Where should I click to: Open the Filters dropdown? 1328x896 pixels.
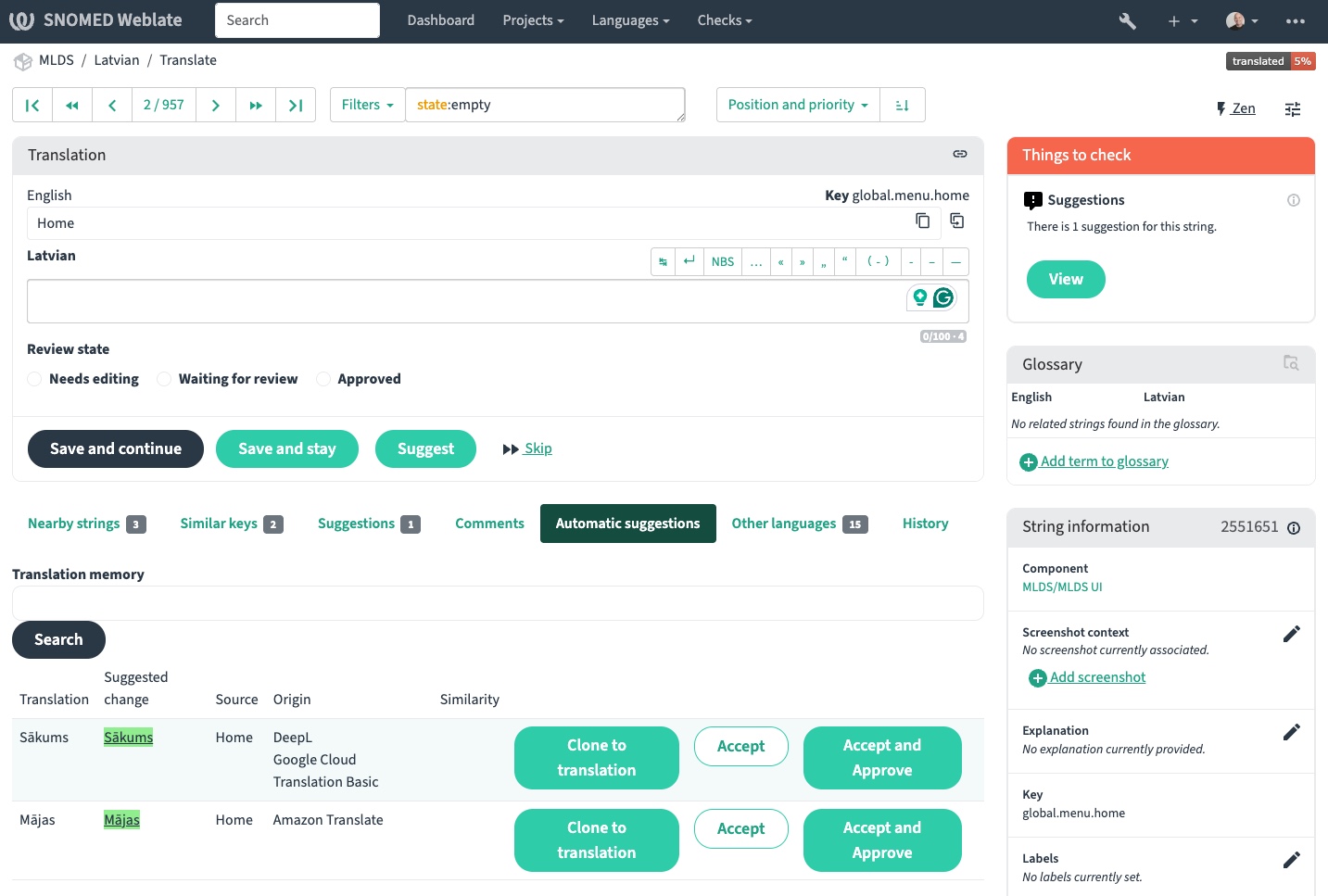(x=367, y=106)
